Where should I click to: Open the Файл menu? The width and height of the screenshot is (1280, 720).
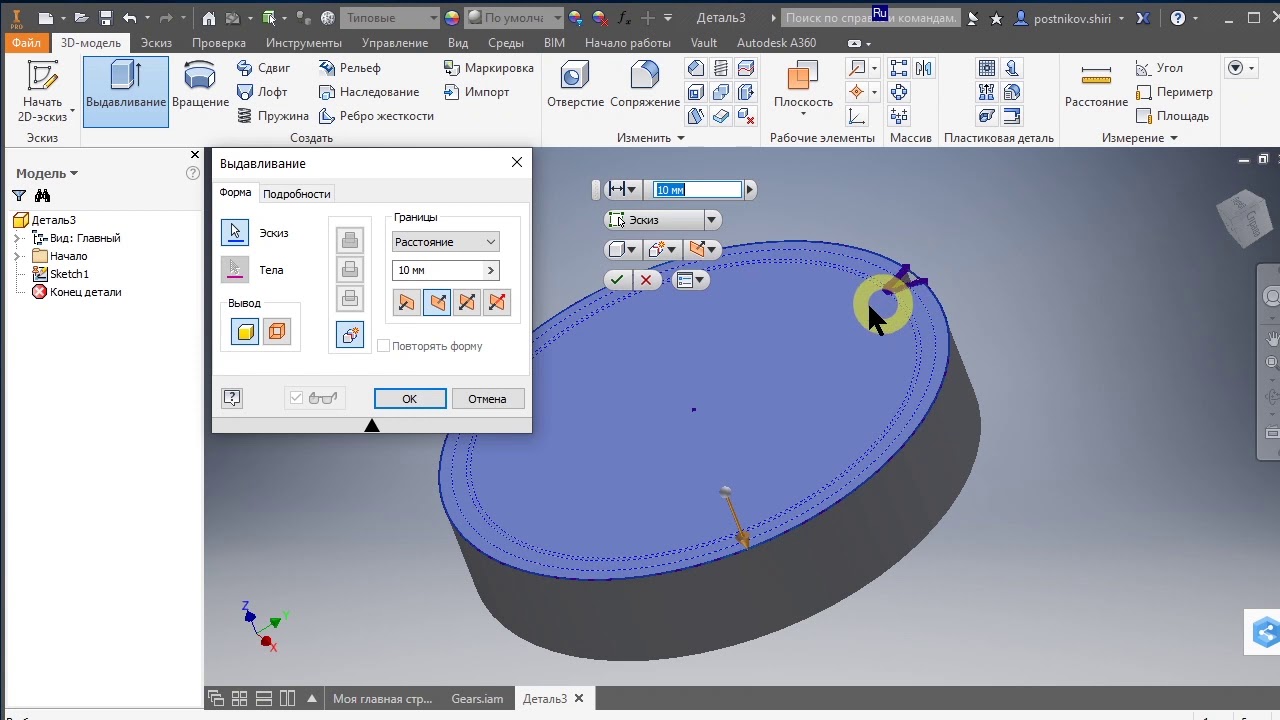point(27,43)
